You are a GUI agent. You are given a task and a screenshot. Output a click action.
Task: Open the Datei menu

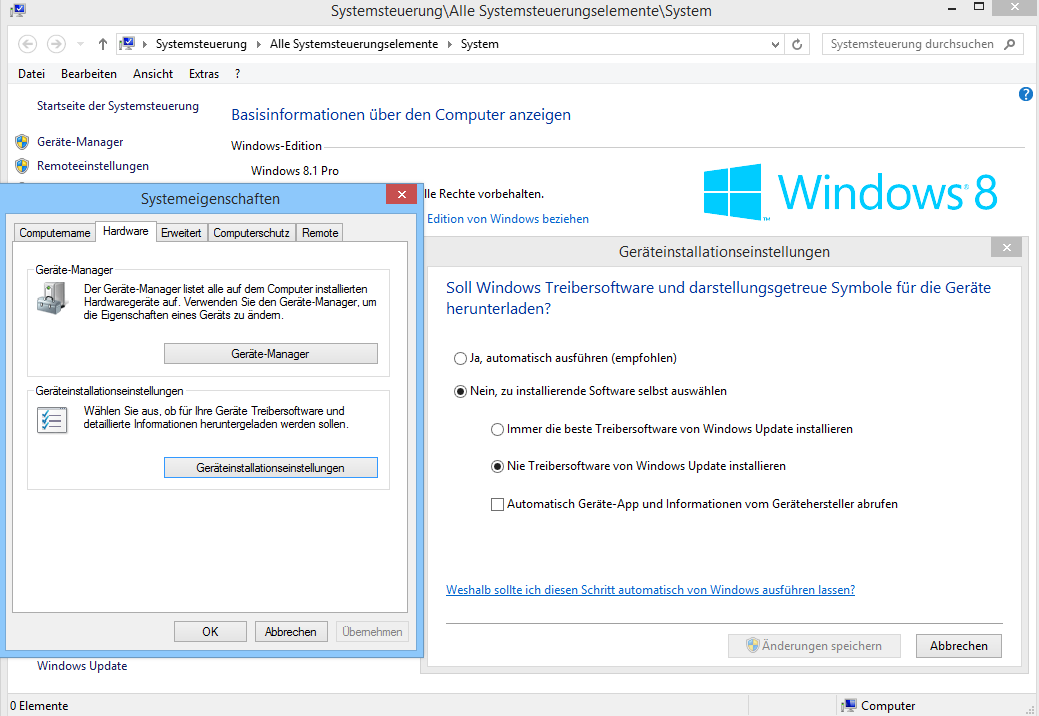pos(31,74)
